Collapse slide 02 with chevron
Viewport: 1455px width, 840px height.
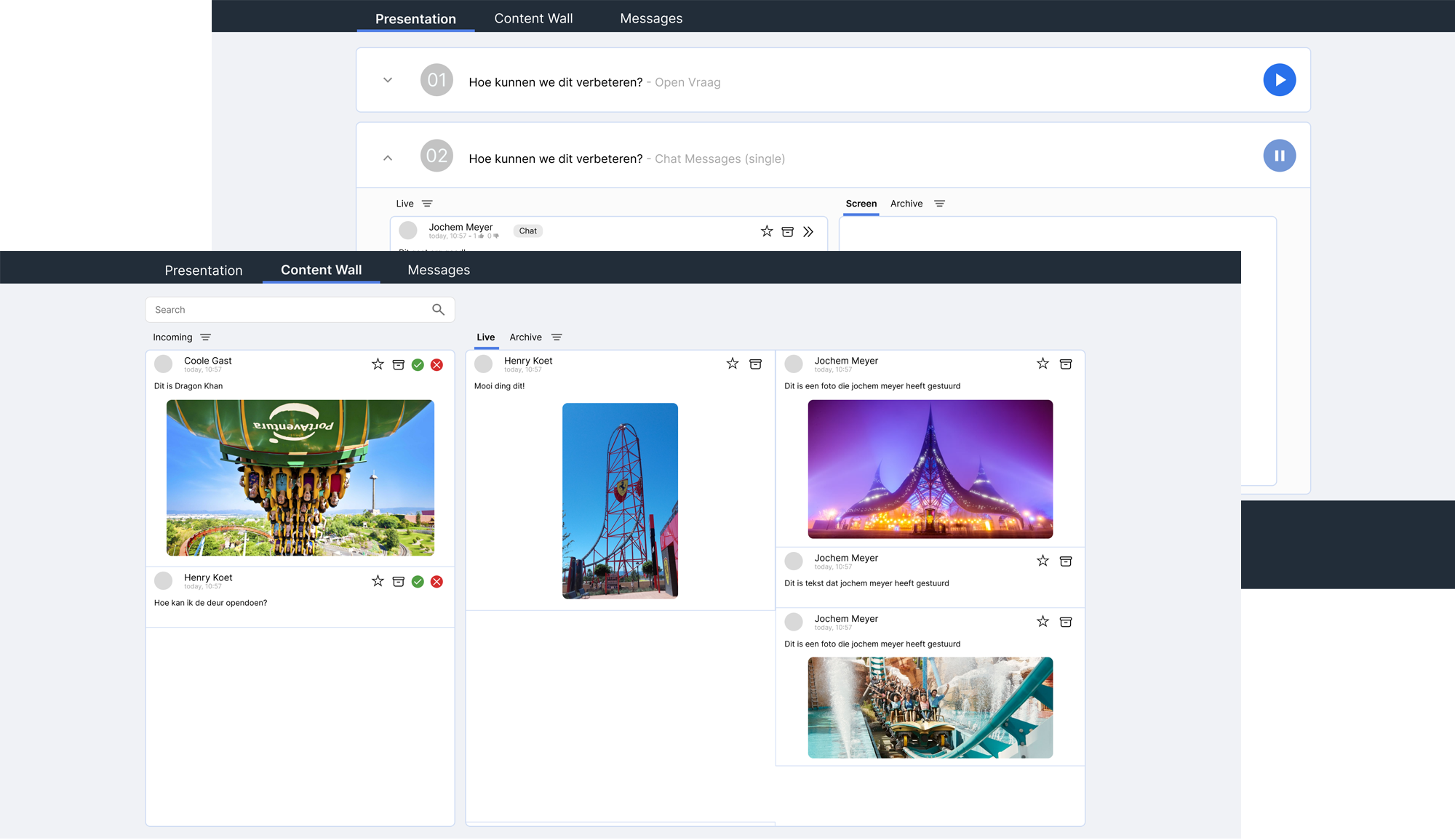(388, 158)
